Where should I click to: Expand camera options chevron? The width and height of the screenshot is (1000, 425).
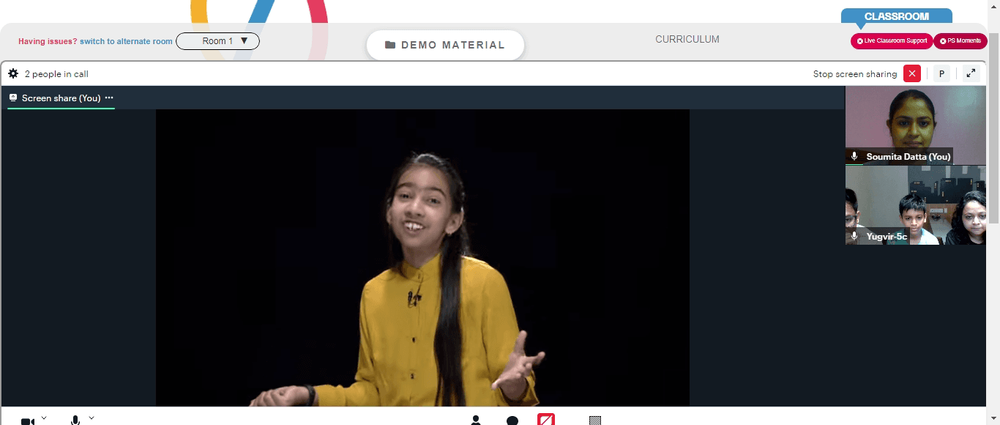coord(44,418)
